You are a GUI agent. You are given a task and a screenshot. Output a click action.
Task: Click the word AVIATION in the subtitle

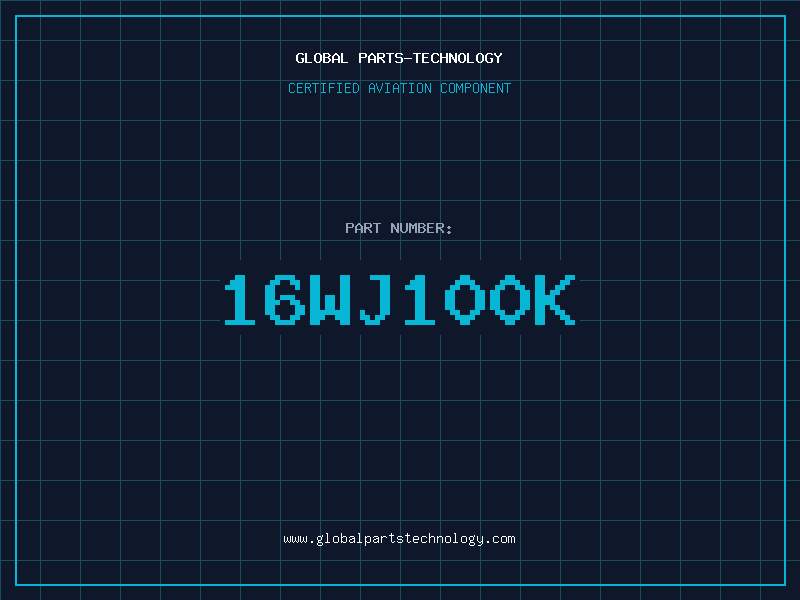(x=399, y=88)
